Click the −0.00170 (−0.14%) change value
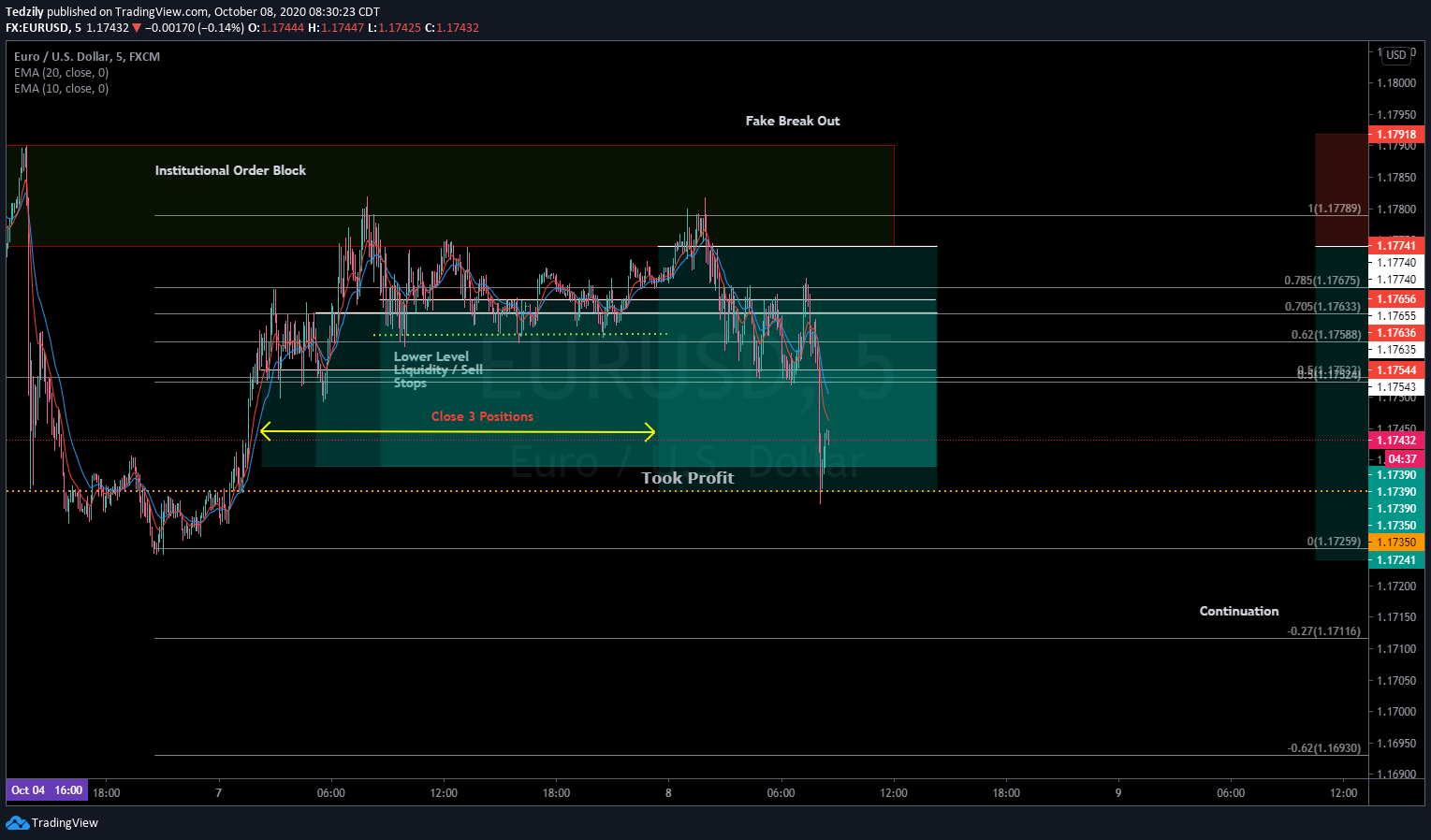 pyautogui.click(x=195, y=28)
